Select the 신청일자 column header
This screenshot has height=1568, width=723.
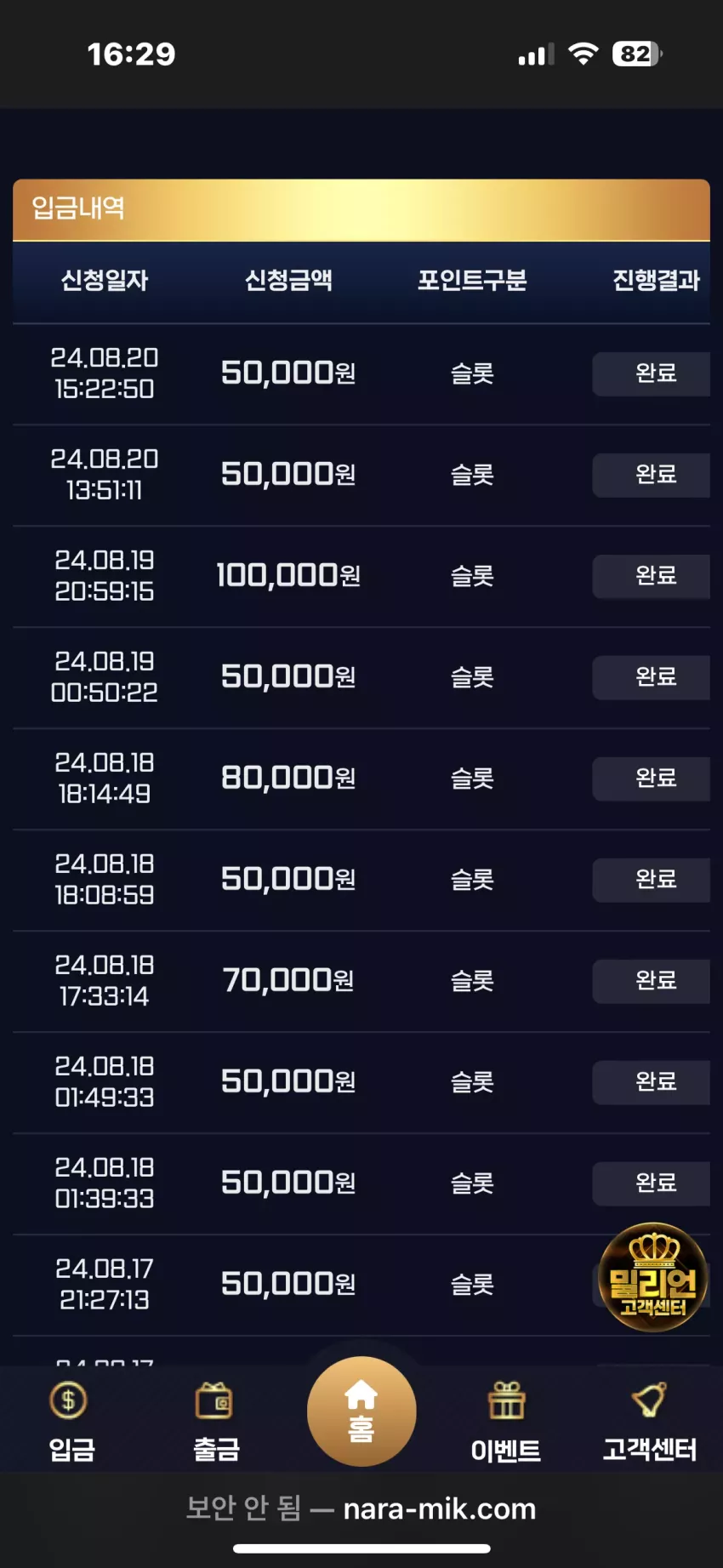(x=105, y=280)
